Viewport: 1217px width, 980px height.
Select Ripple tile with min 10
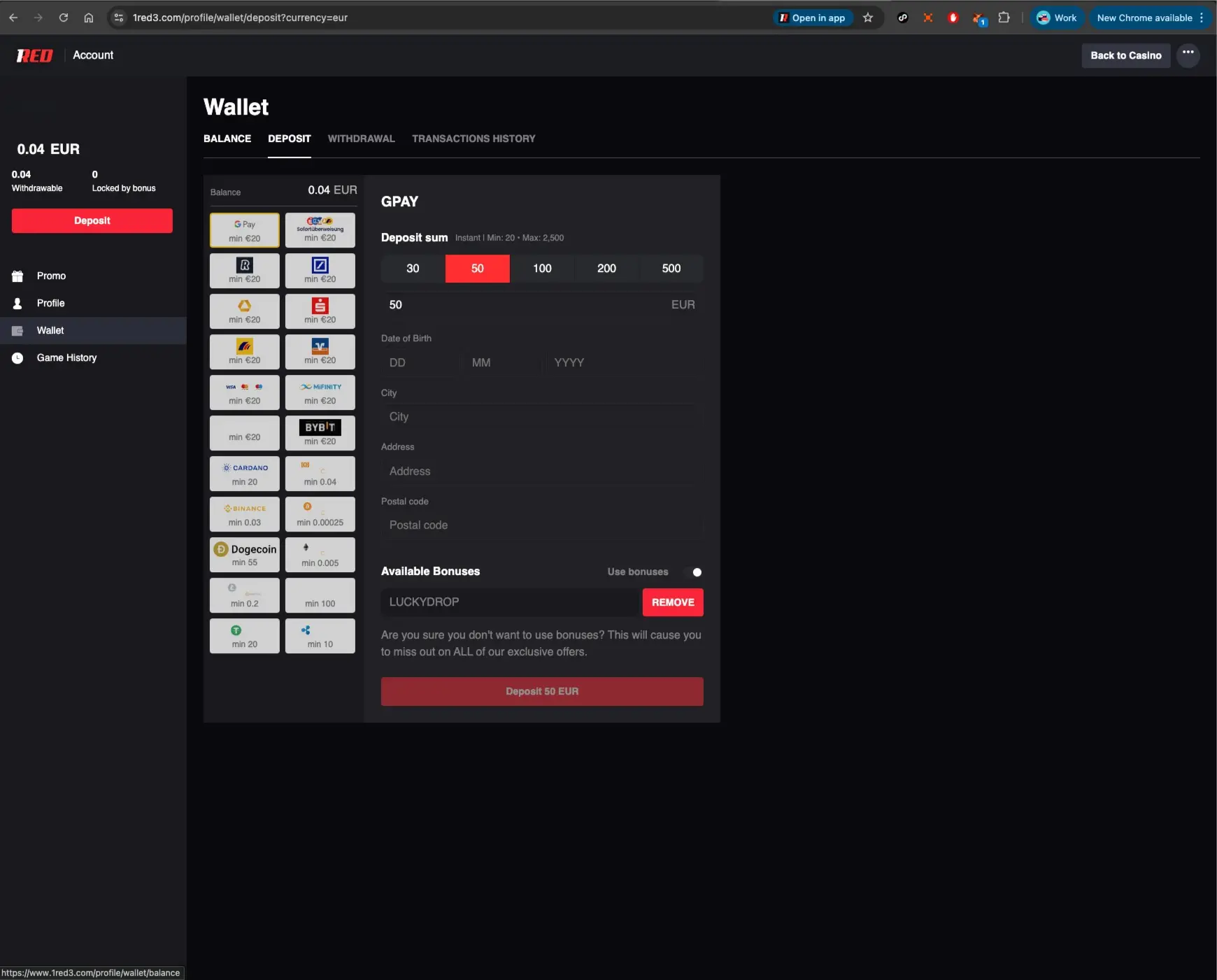pos(320,636)
